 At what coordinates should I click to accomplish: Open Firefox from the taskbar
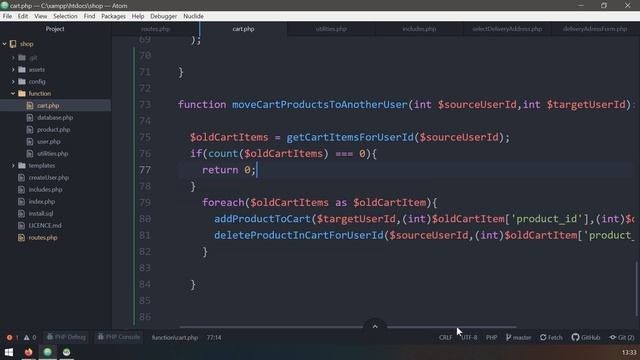[28, 352]
